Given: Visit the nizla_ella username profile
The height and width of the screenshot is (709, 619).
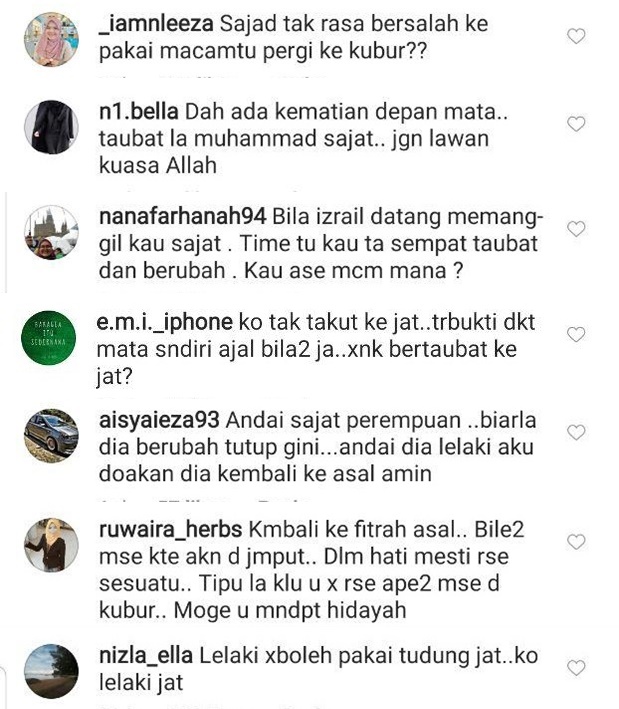Looking at the screenshot, I should [146, 656].
